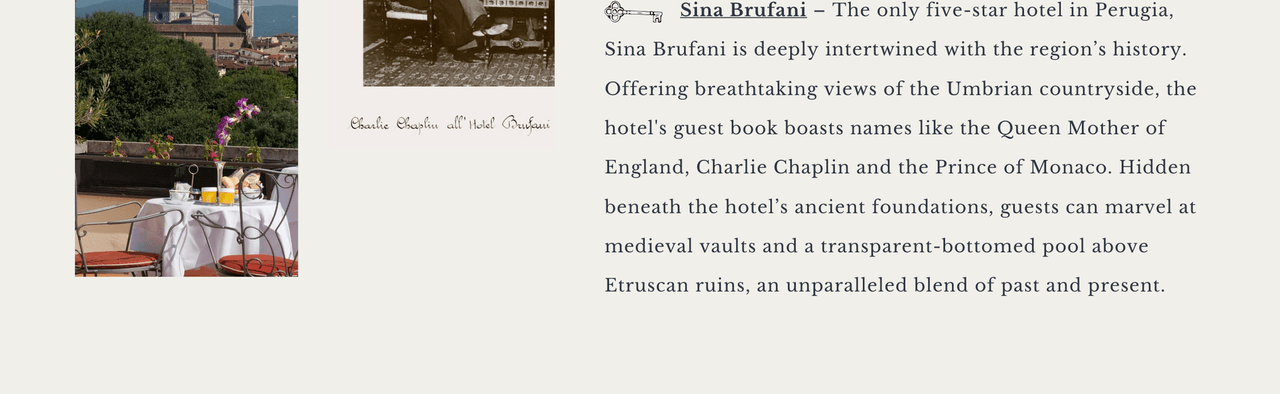Screen dimensions: 1280x394
Task: Click the handwritten Charlie Chaplin caption
Action: [450, 124]
